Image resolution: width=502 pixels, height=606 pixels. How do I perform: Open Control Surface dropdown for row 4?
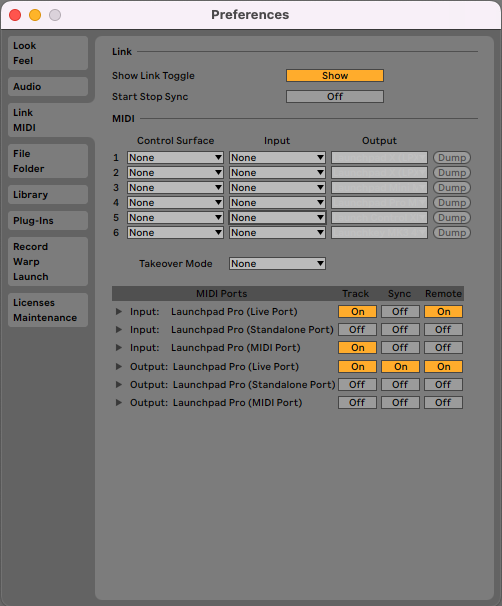175,203
